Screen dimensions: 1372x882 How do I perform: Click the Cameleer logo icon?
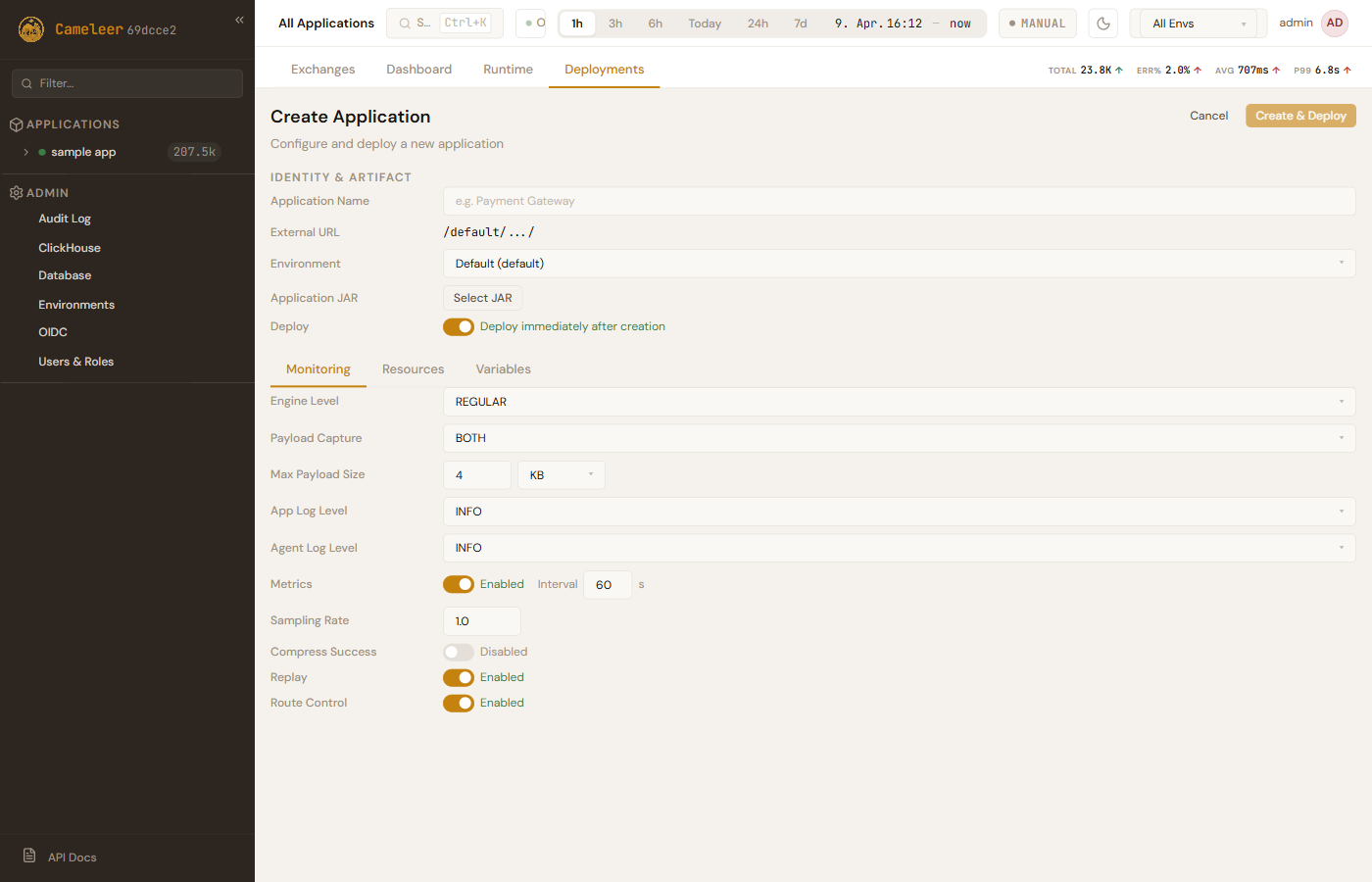coord(31,29)
